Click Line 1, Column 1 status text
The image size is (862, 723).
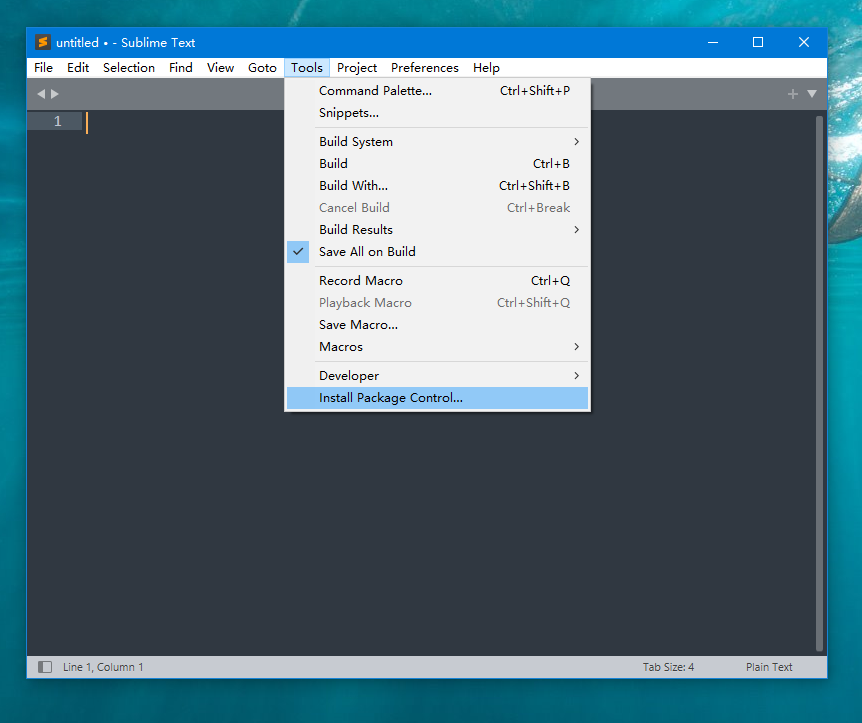coord(103,667)
